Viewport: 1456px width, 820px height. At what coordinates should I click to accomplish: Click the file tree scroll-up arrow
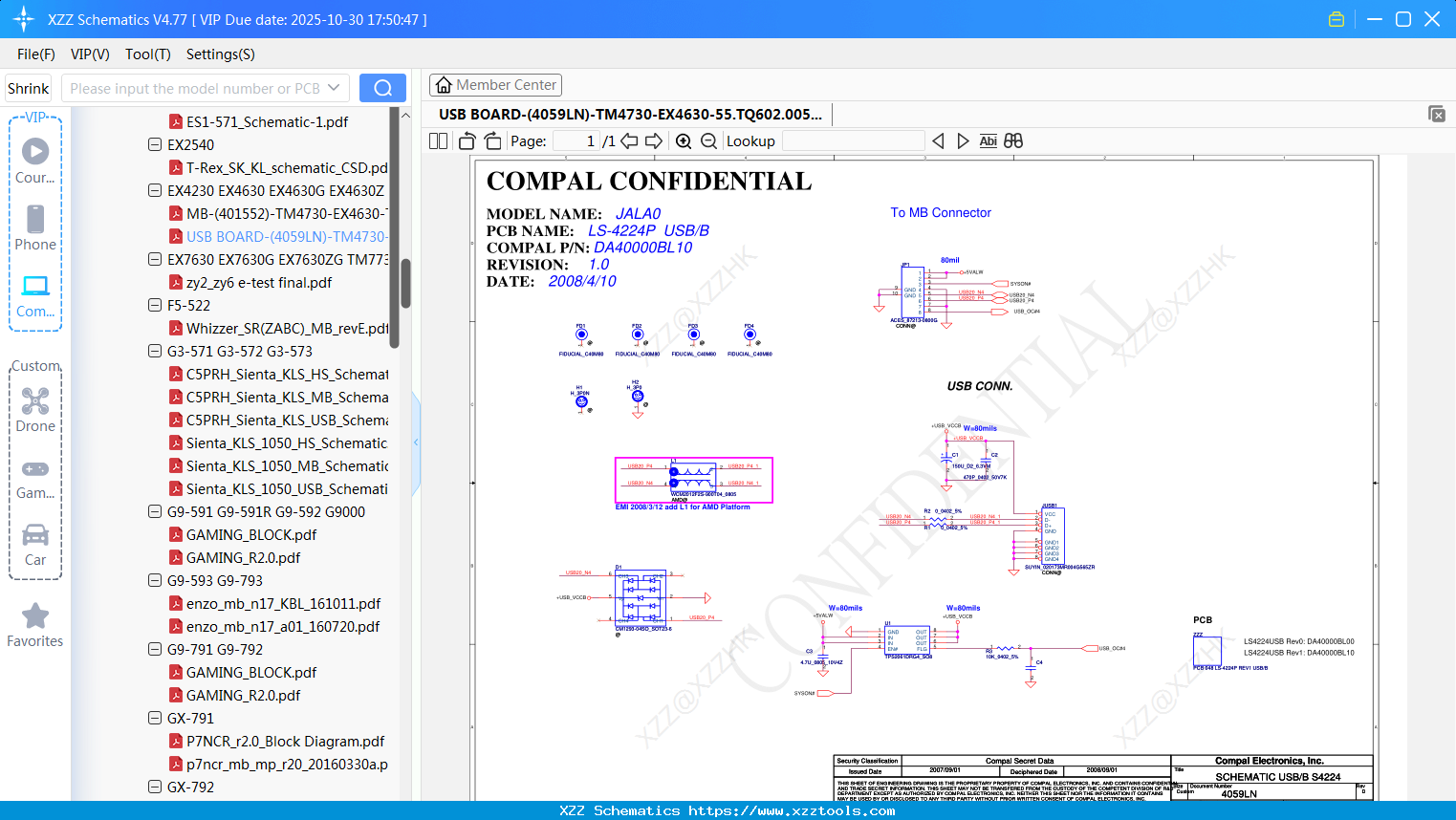point(405,115)
